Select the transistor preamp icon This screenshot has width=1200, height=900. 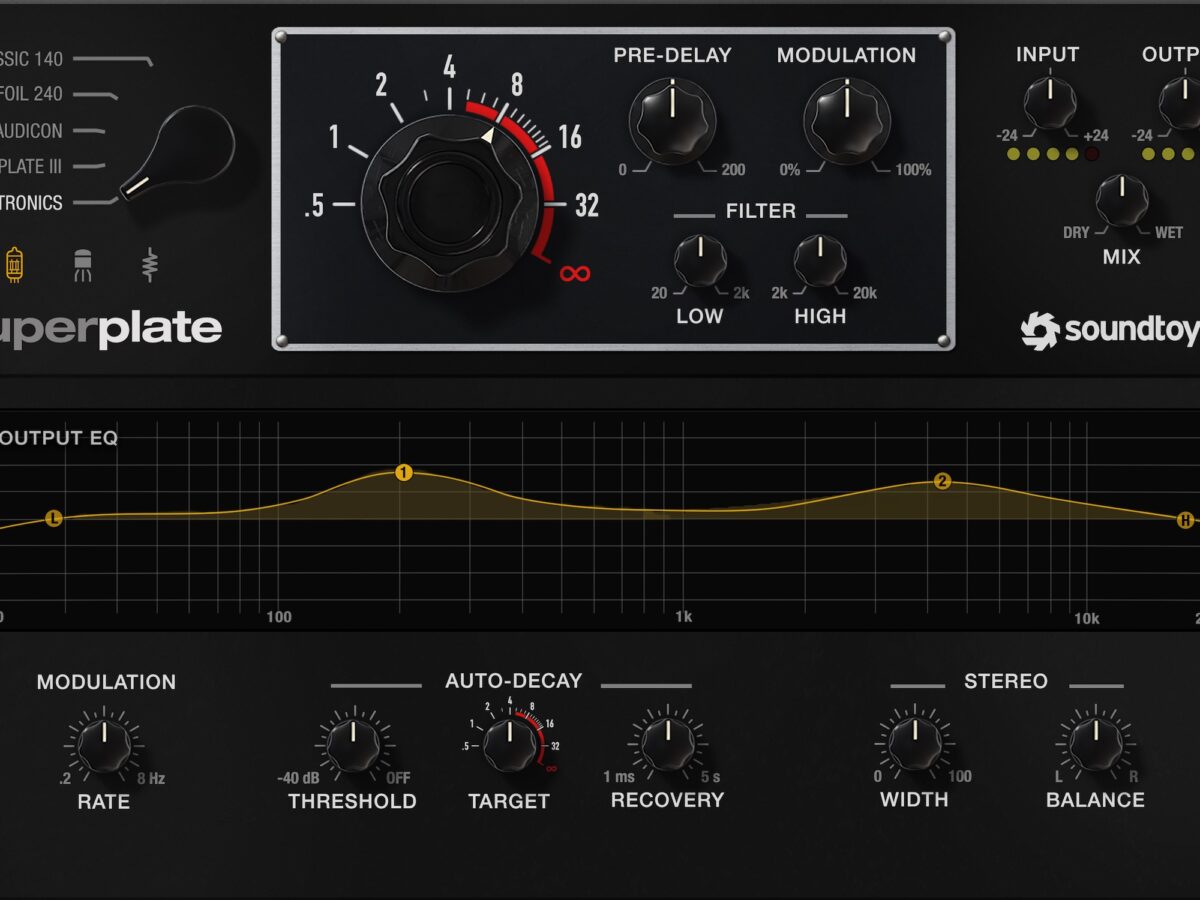pos(82,264)
